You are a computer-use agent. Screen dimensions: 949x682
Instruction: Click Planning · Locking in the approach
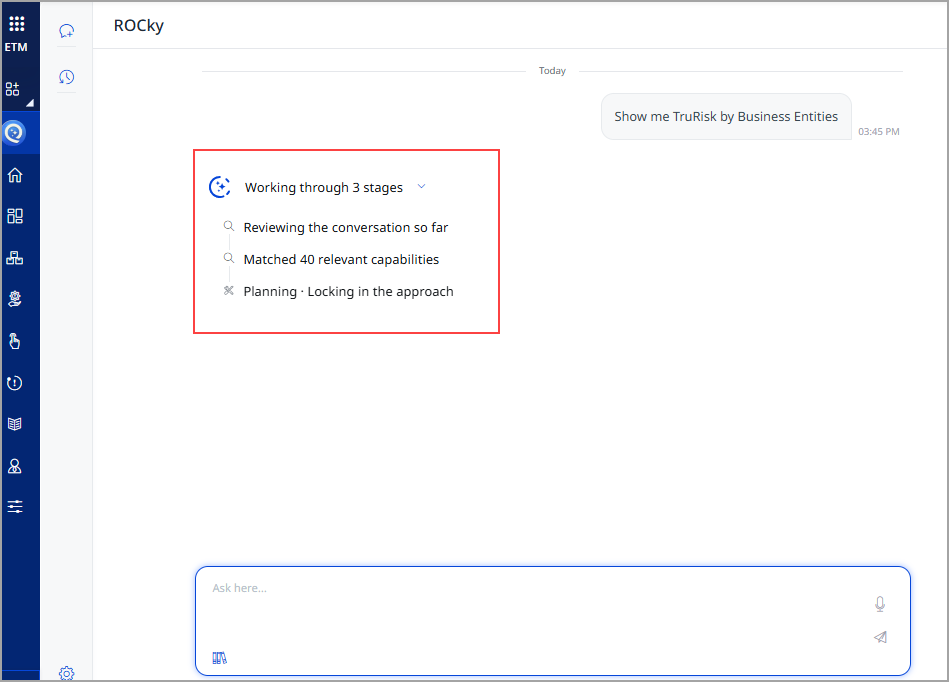pos(349,292)
